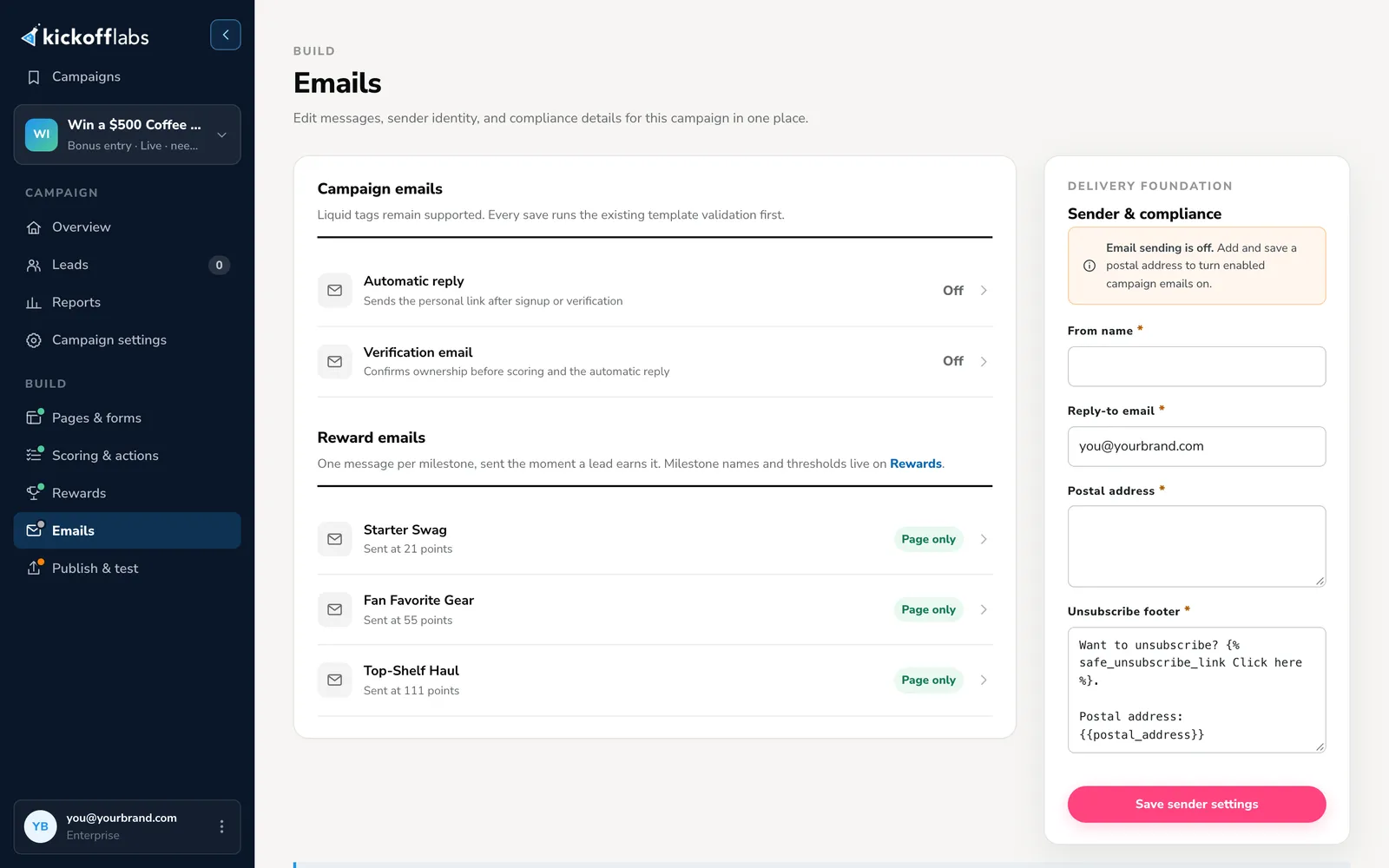This screenshot has height=868, width=1389.
Task: Click the Starter Swag envelope icon
Action: click(334, 539)
